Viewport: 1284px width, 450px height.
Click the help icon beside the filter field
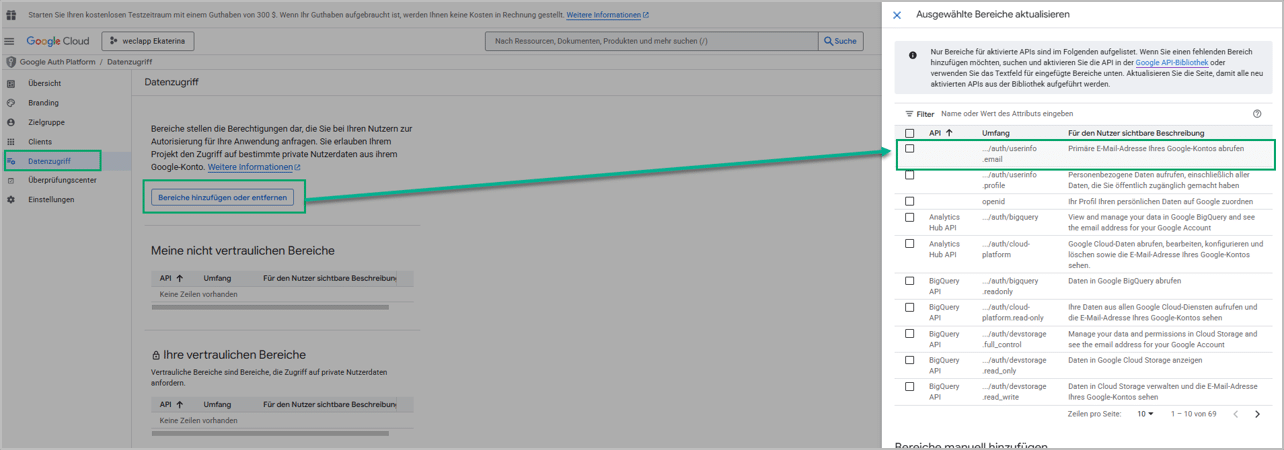[x=1257, y=114]
